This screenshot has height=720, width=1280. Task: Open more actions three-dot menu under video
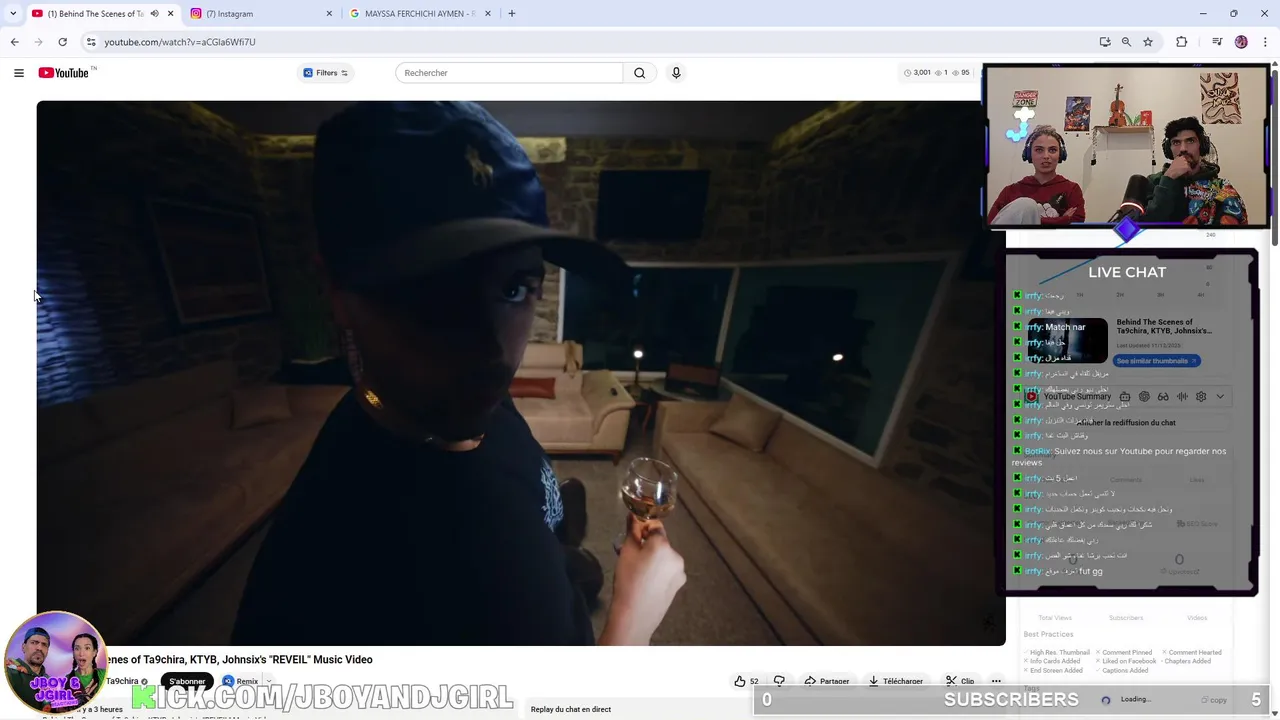[996, 681]
